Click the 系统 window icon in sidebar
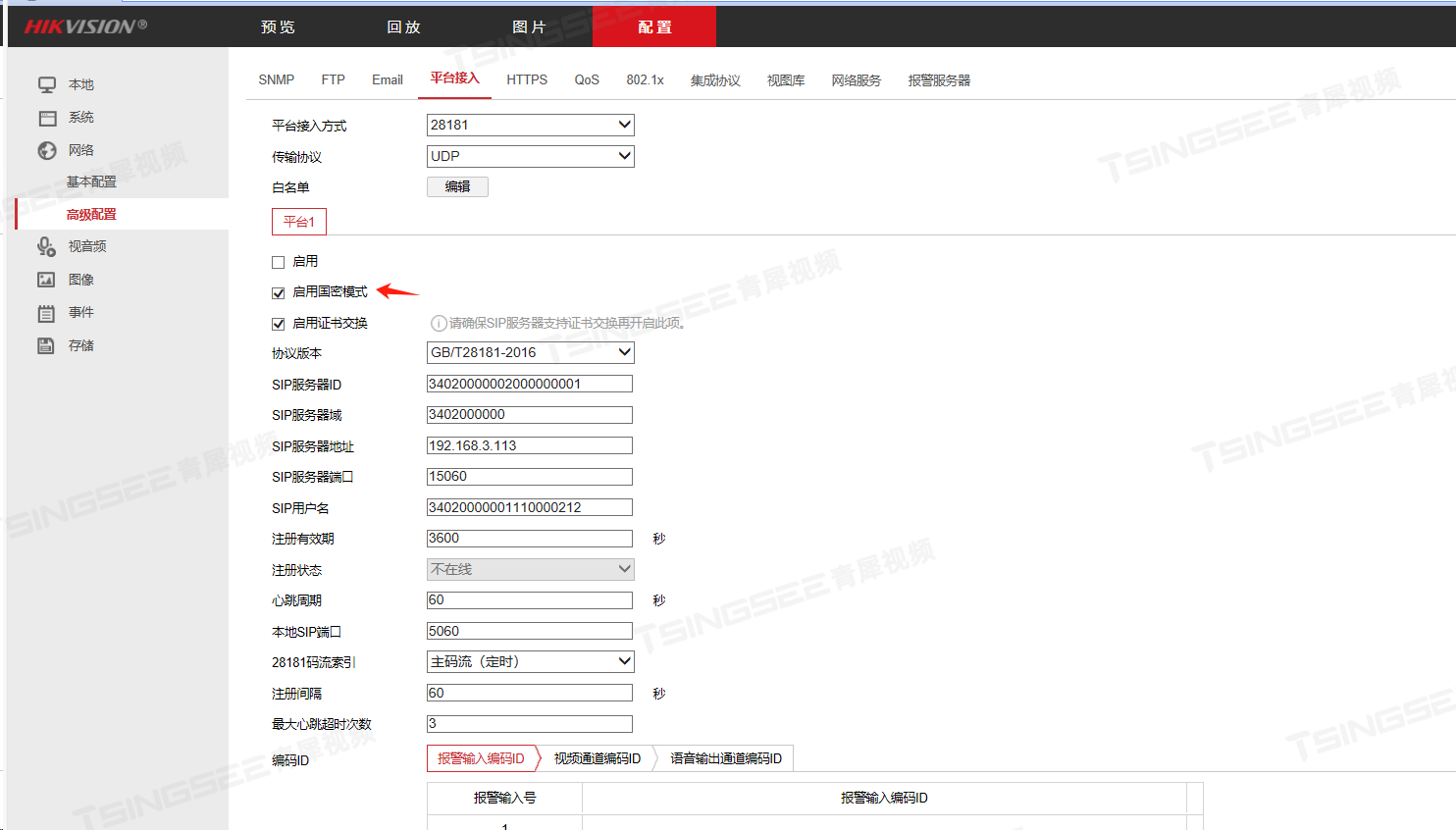Screen dimensions: 1456x830 click(x=47, y=118)
